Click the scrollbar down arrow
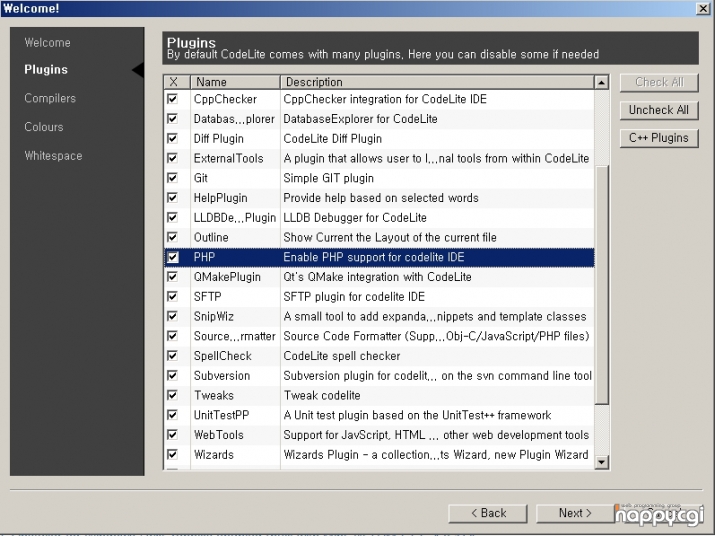Viewport: 715px width, 536px height. pyautogui.click(x=601, y=462)
